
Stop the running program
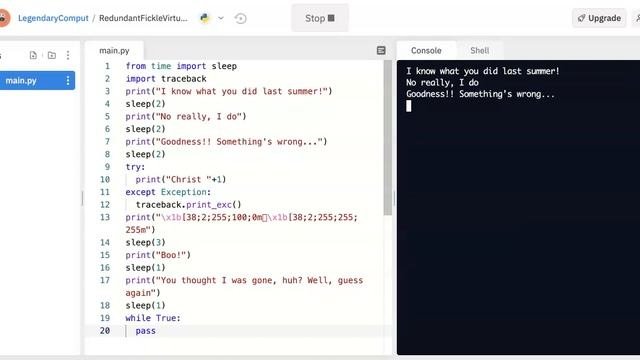(320, 18)
